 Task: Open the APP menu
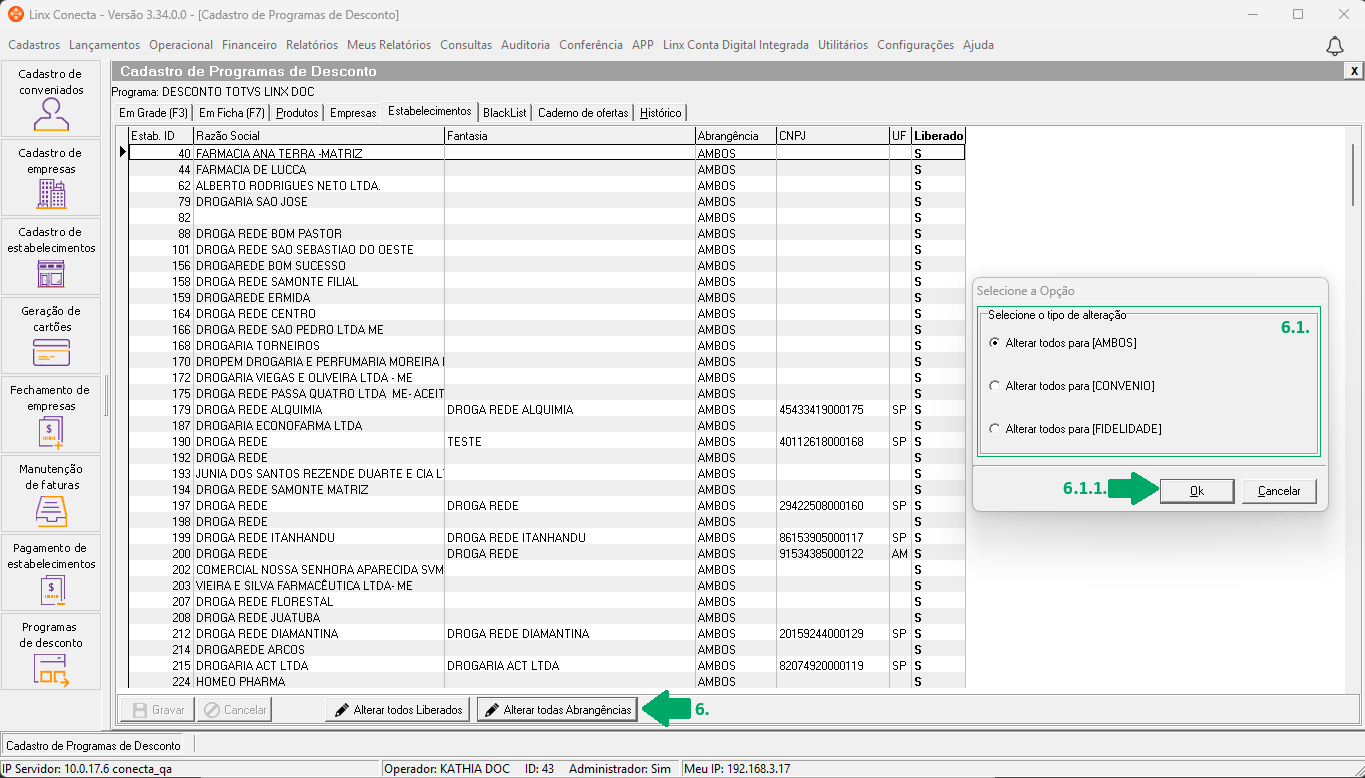[x=643, y=45]
